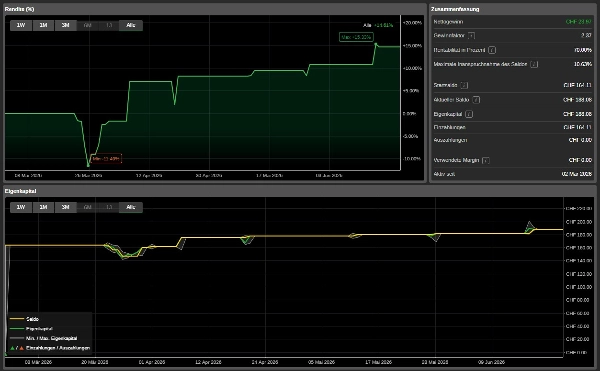600x371 pixels.
Task: Select 3M range in Eigenkapital chart
Action: pos(65,207)
